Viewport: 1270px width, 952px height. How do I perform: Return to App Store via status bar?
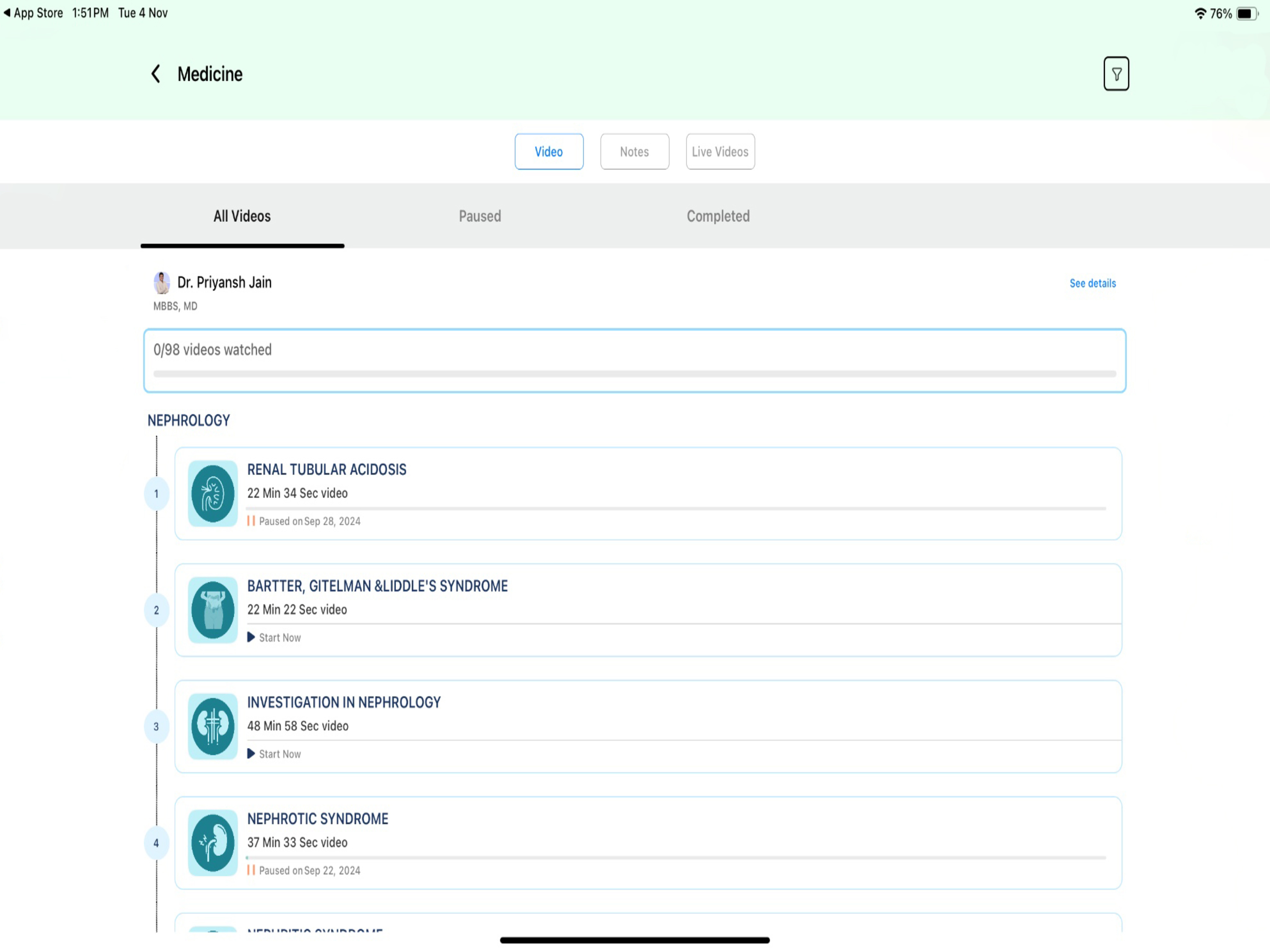[x=33, y=13]
